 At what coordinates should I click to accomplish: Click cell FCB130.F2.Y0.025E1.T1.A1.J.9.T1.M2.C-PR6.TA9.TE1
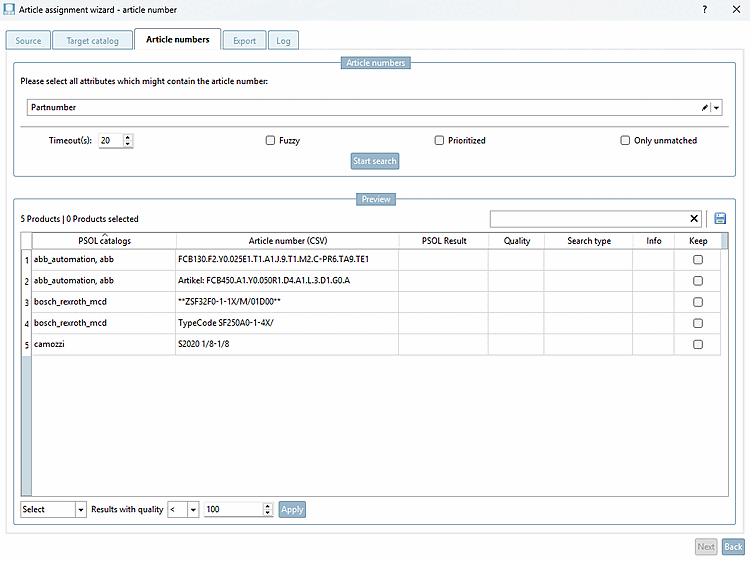(x=287, y=259)
